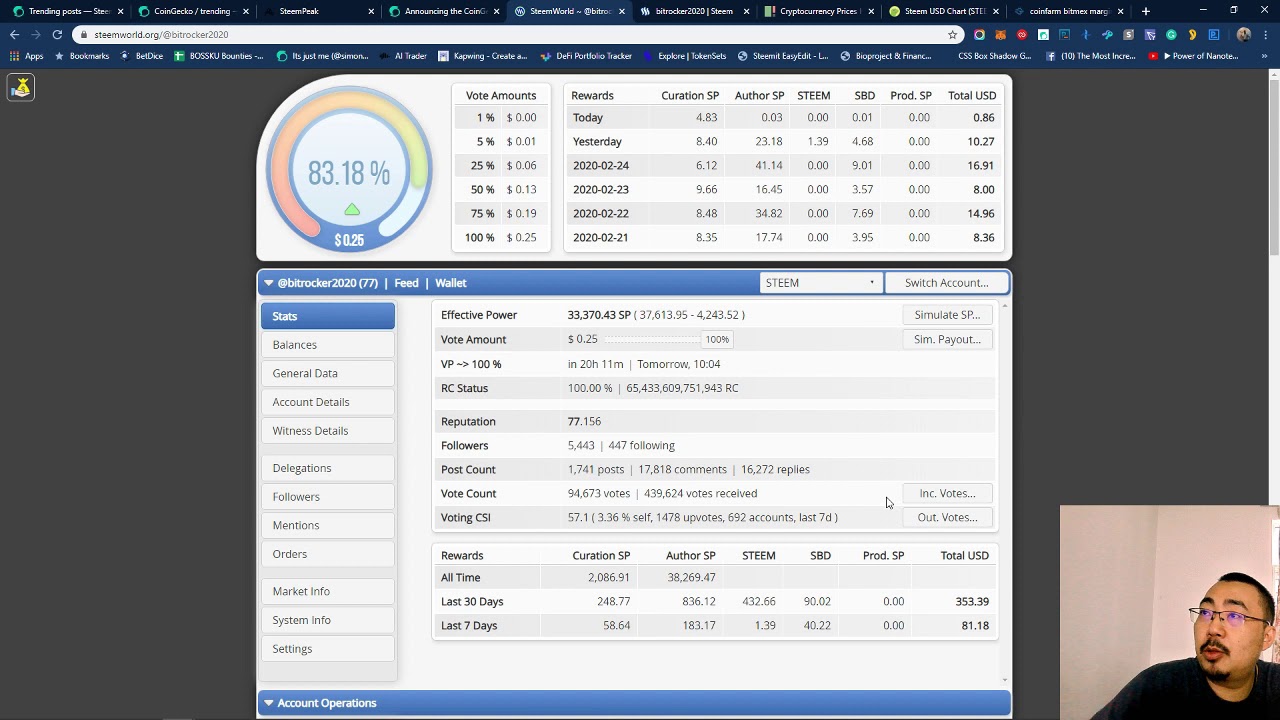1280x720 pixels.
Task: Open the Wallet link in account header
Action: click(450, 283)
